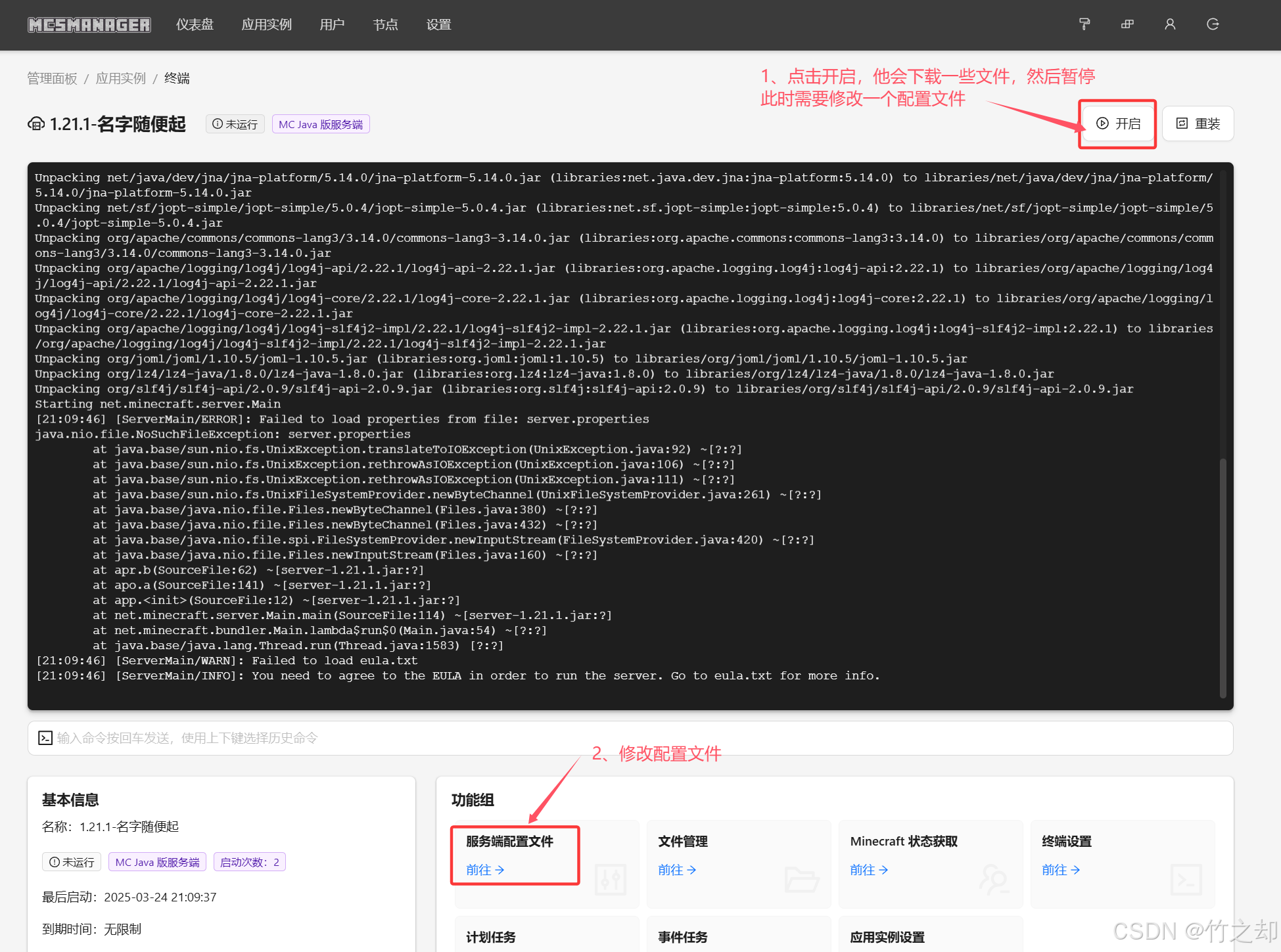This screenshot has width=1281, height=952.
Task: Click the layout design icon in header
Action: [x=1127, y=24]
